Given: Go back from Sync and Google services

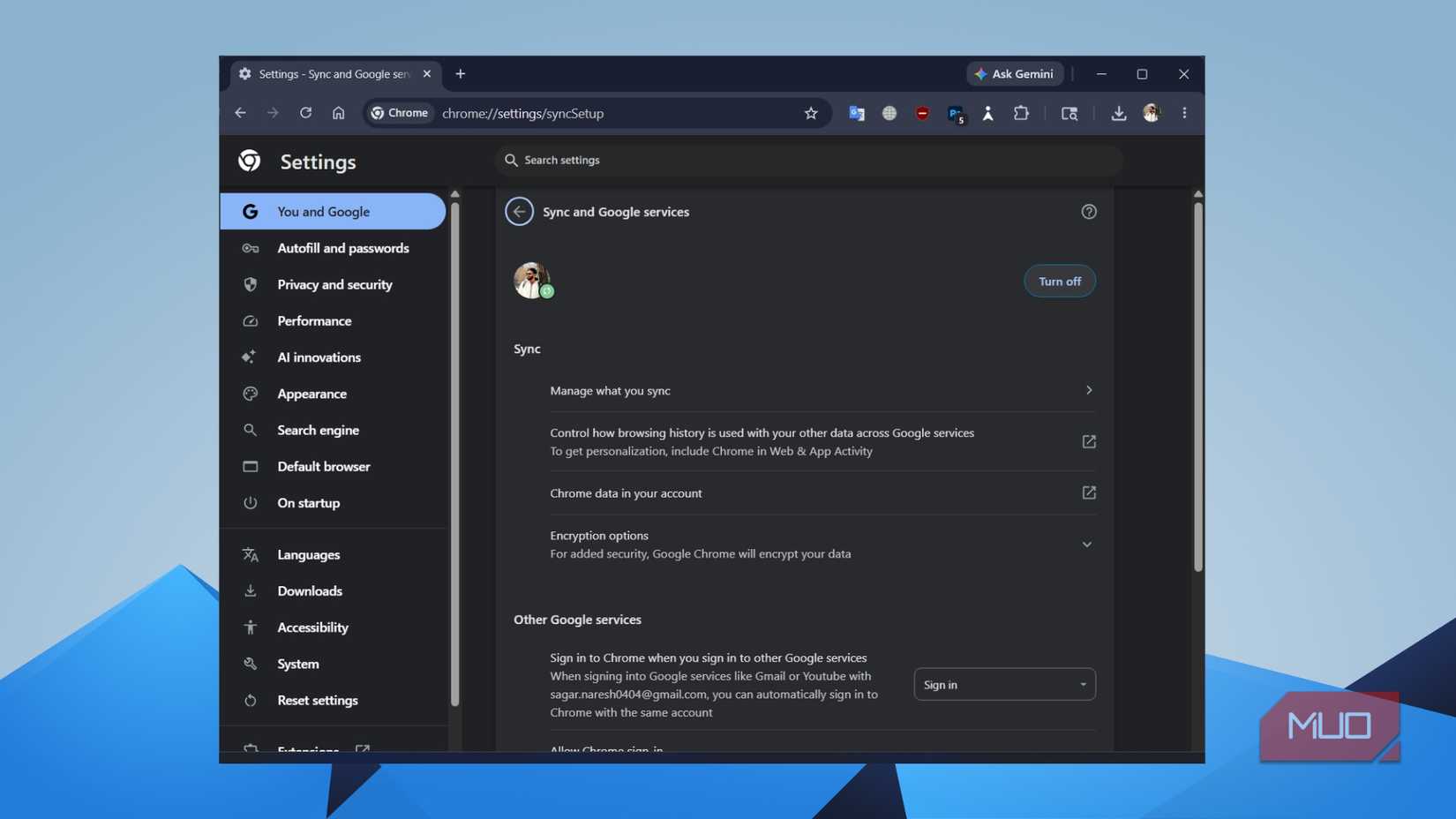Looking at the screenshot, I should point(520,212).
